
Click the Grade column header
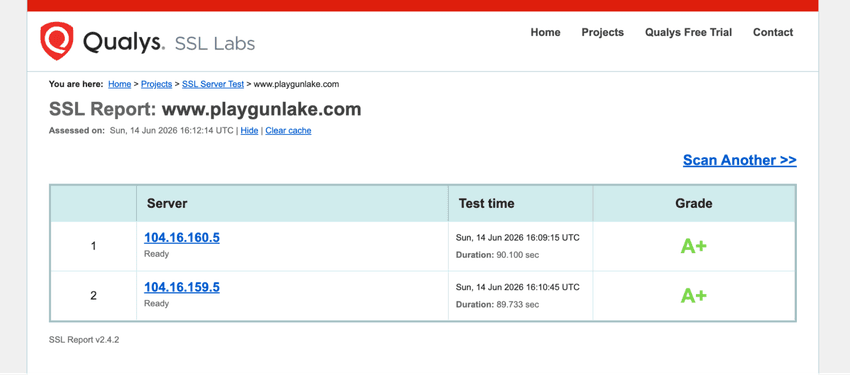coord(693,204)
